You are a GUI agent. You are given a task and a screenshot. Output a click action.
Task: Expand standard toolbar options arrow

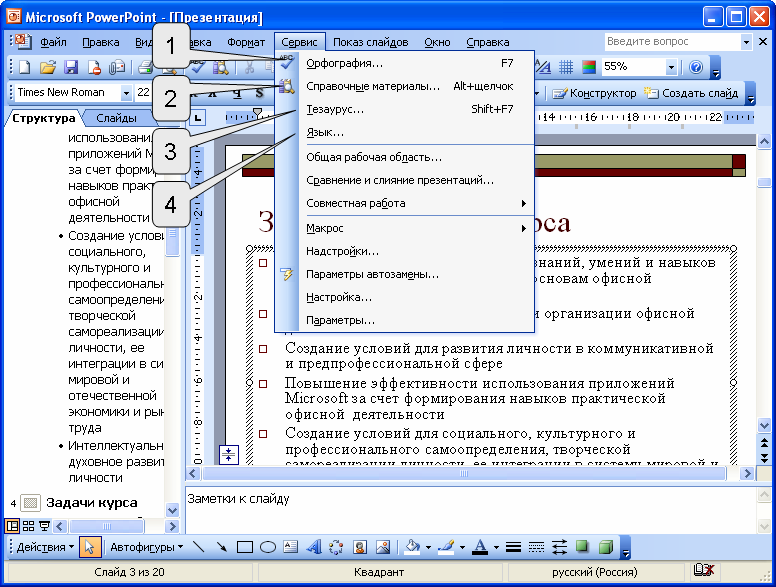(716, 68)
